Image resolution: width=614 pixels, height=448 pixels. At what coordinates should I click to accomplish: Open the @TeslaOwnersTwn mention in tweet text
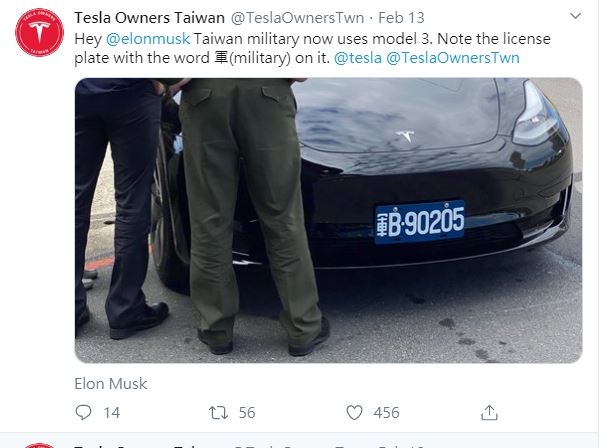pos(453,58)
